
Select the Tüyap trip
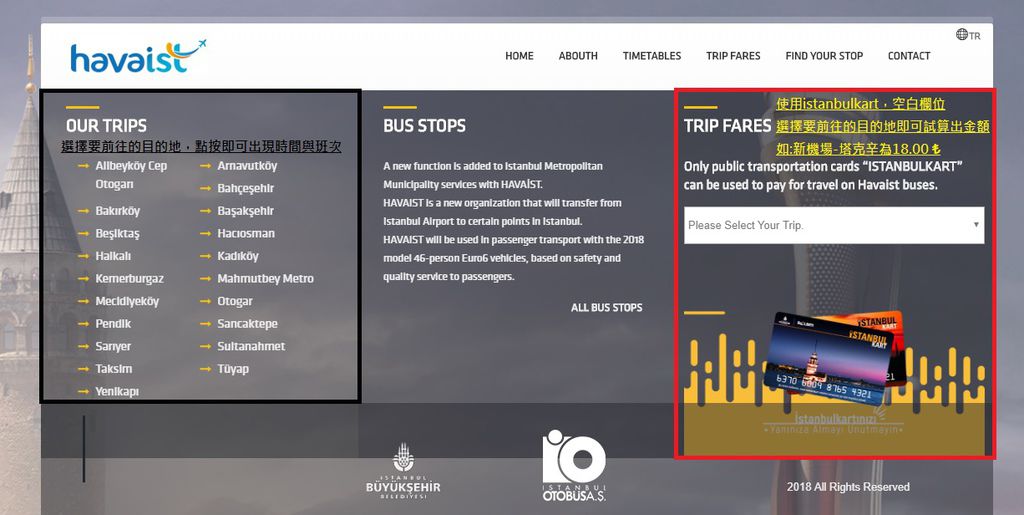tap(233, 369)
